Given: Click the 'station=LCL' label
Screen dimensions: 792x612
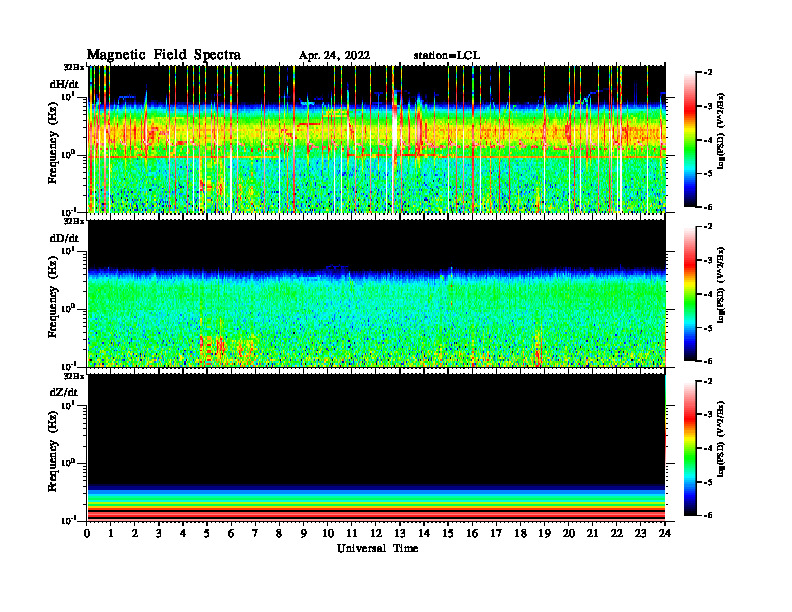Looking at the screenshot, I should 447,56.
